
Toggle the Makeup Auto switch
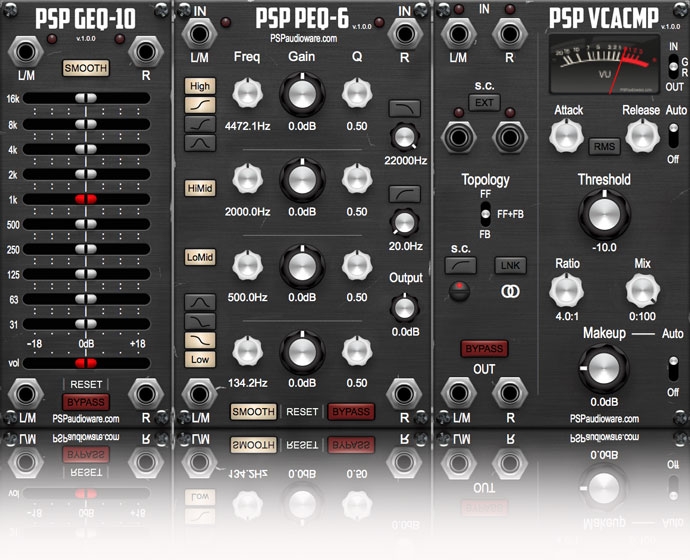pos(674,370)
